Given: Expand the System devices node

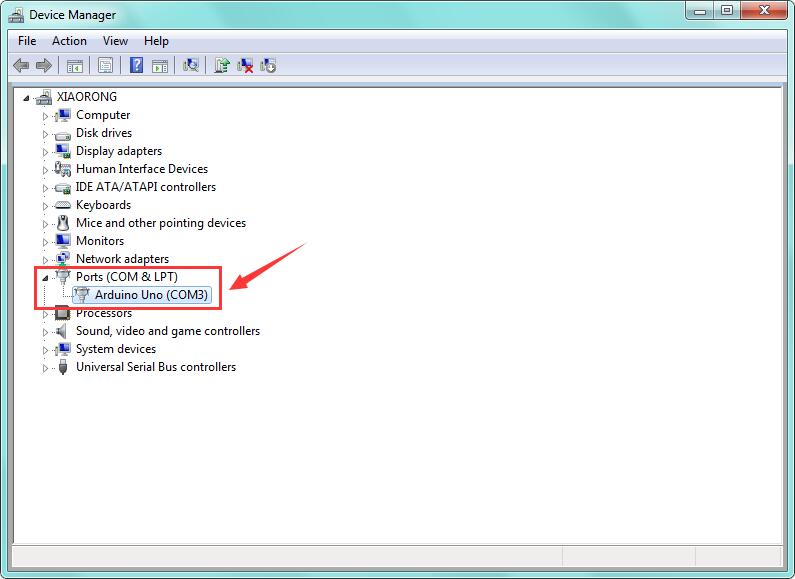Looking at the screenshot, I should (45, 350).
